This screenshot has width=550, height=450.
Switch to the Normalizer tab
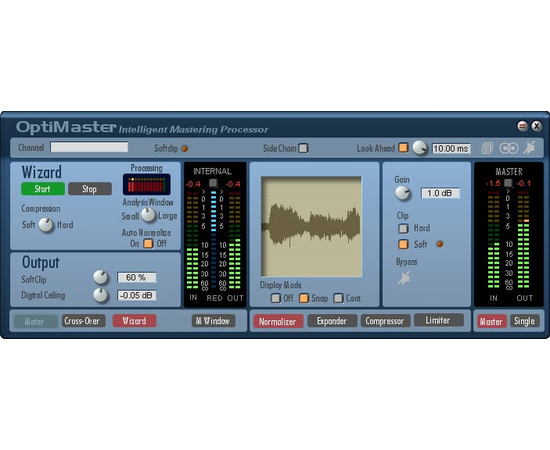click(x=278, y=321)
